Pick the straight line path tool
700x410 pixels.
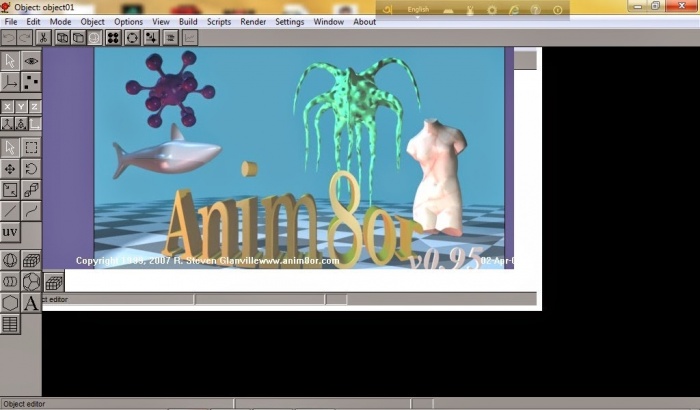(10, 211)
